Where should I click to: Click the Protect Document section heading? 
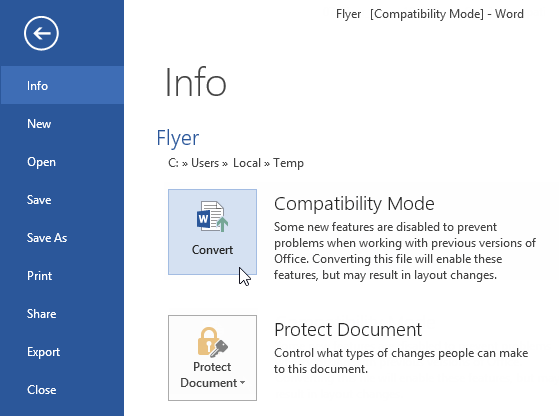[348, 329]
